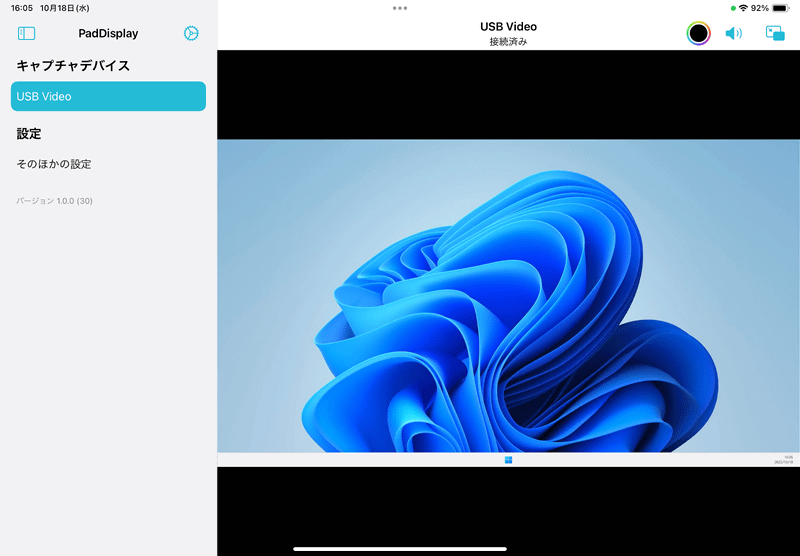Mute audio with the speaker icon
The height and width of the screenshot is (556, 800).
(x=733, y=33)
